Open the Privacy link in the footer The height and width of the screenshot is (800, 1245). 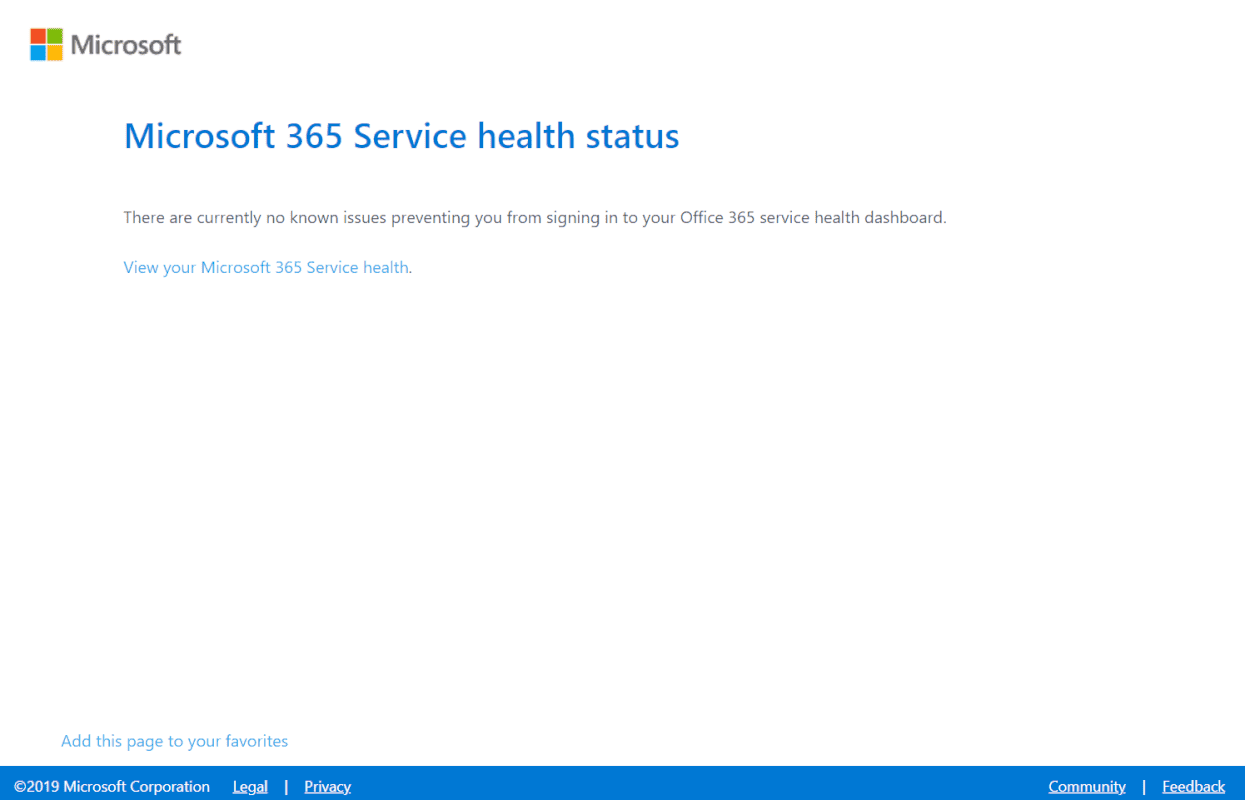pyautogui.click(x=327, y=786)
